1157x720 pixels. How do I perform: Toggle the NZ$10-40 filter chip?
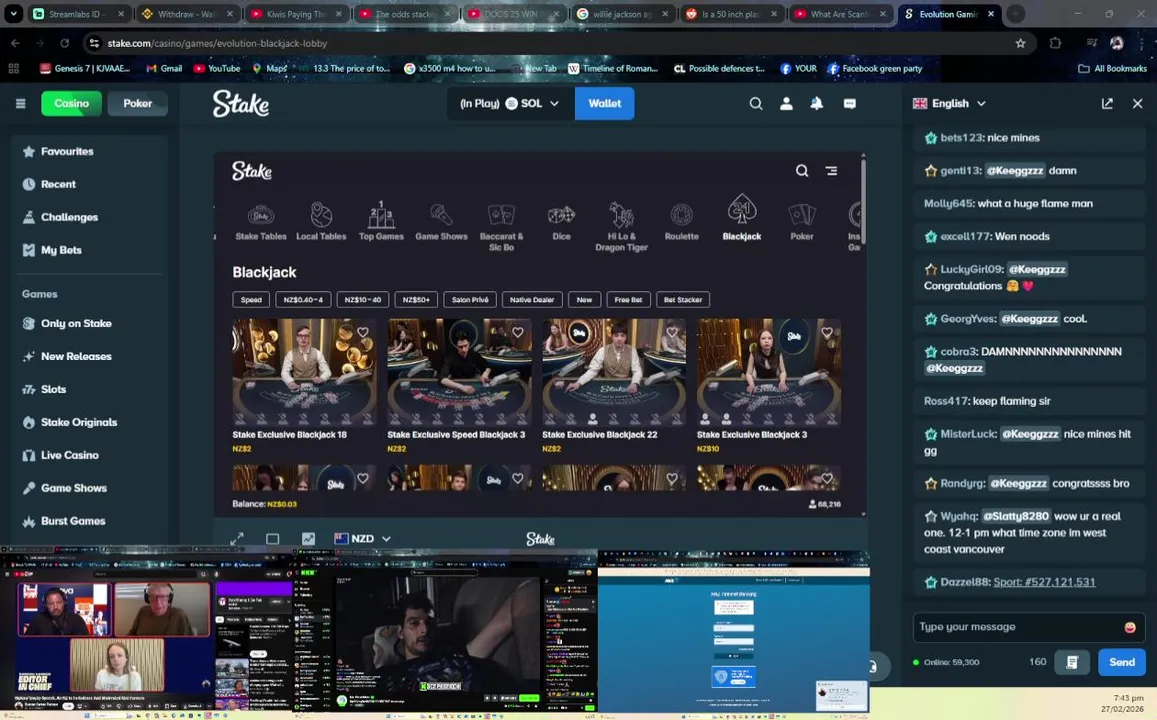(x=362, y=300)
